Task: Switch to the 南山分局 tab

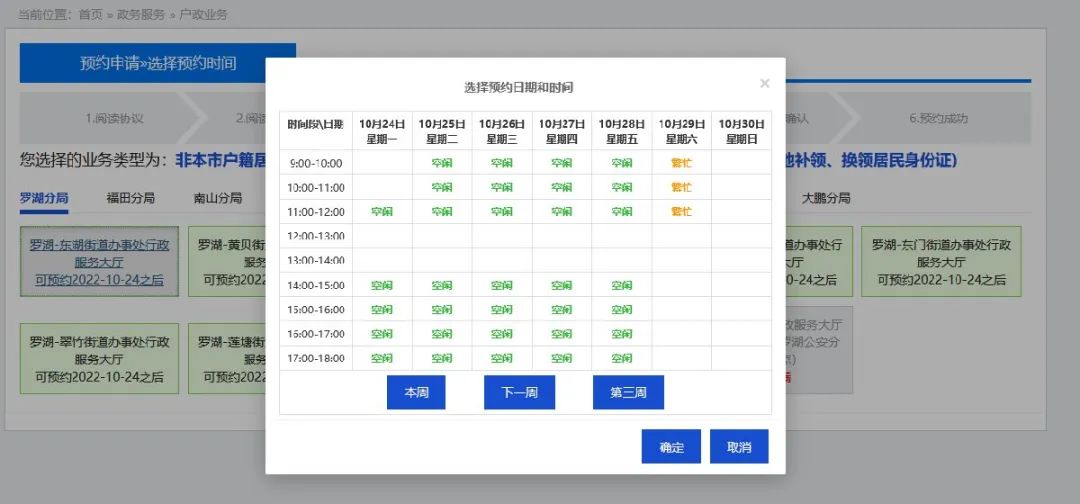Action: coord(218,198)
